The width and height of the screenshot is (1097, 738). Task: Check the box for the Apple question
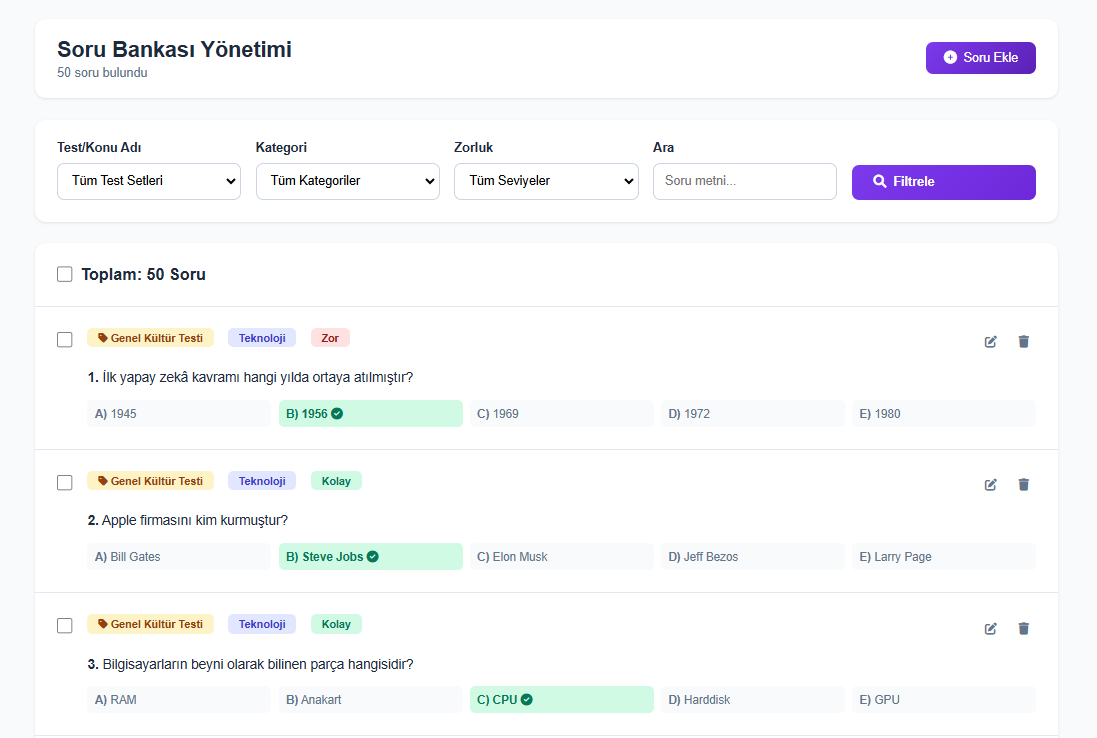(x=64, y=483)
